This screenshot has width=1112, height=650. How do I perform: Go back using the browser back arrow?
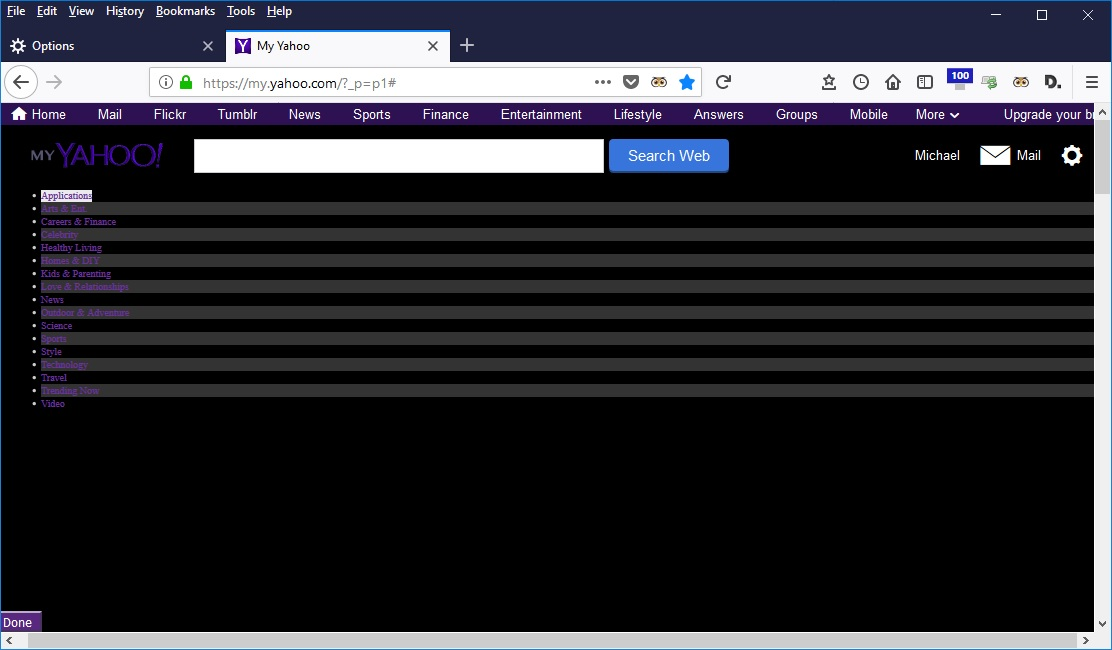[21, 82]
